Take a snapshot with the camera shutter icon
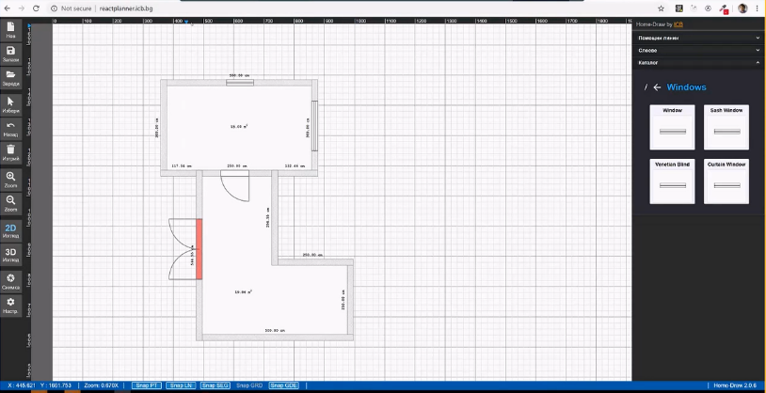The width and height of the screenshot is (766, 393). tap(11, 282)
